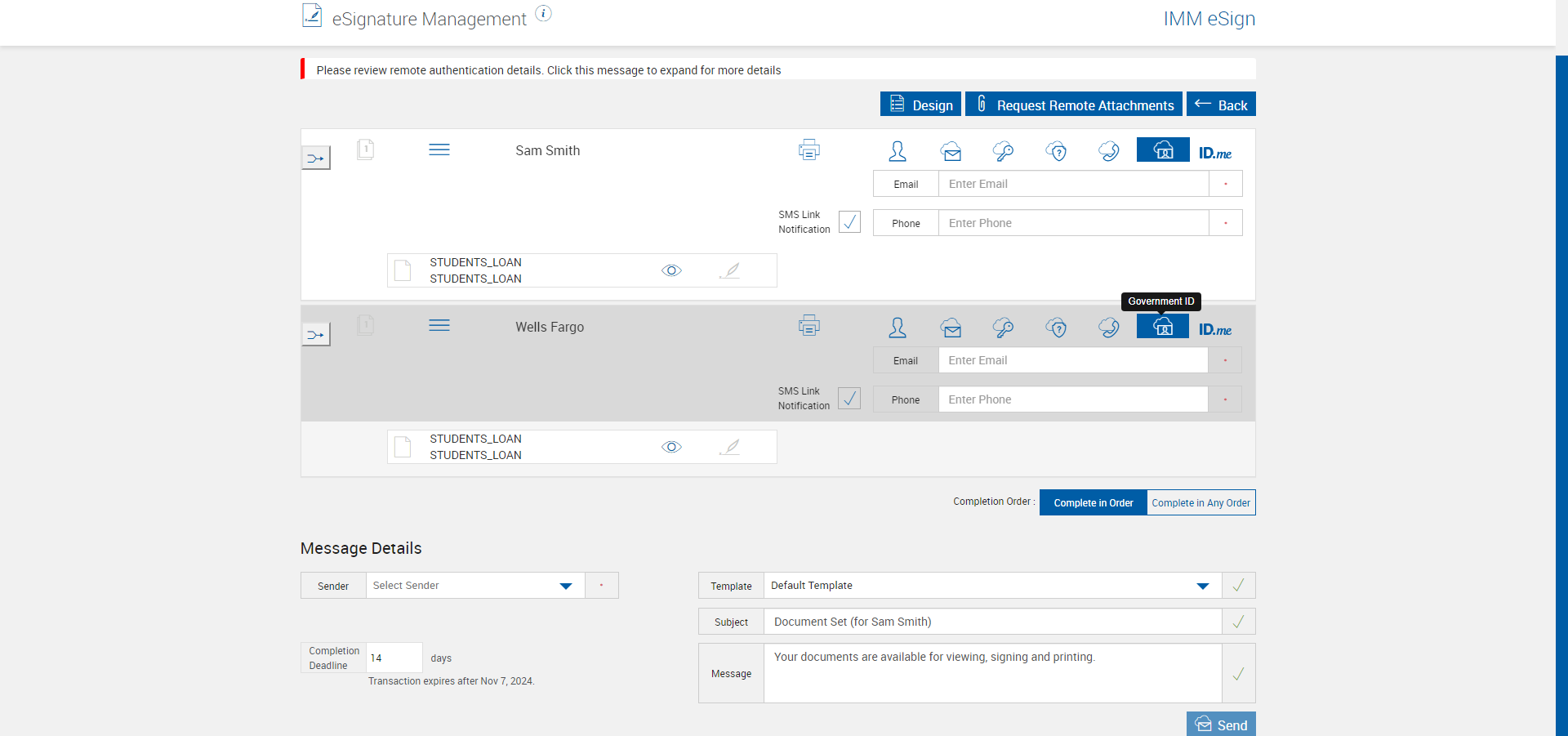The image size is (1568, 736).
Task: Click the Enter Email field for Sam Smith
Action: 1073,184
